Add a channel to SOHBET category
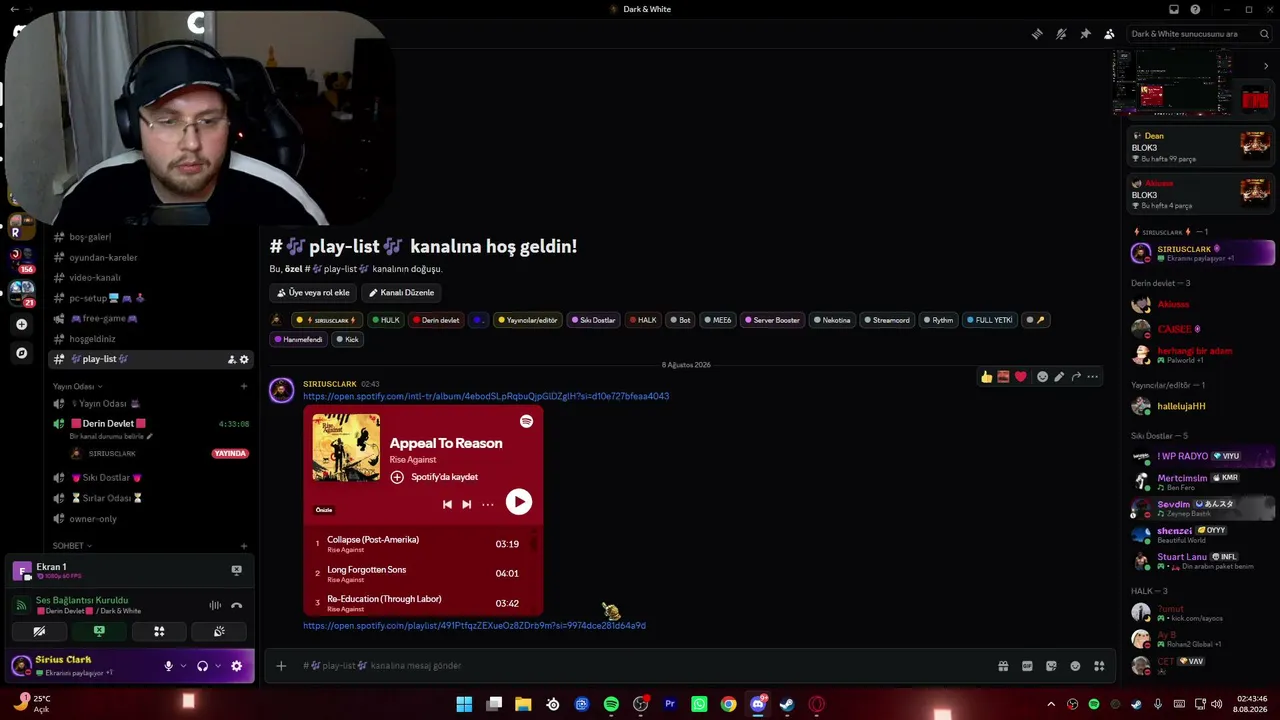 pos(244,546)
